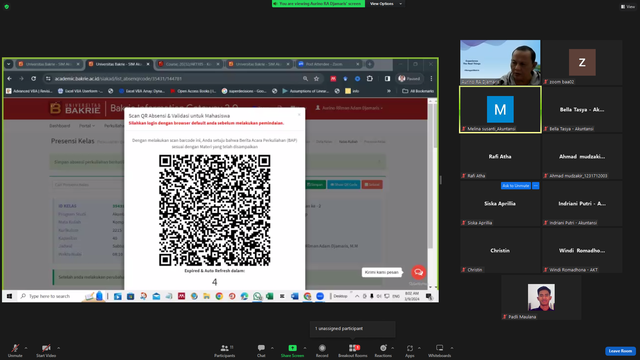
Task: Select Aurino RA Djamaris video thumbnail
Action: click(500, 62)
